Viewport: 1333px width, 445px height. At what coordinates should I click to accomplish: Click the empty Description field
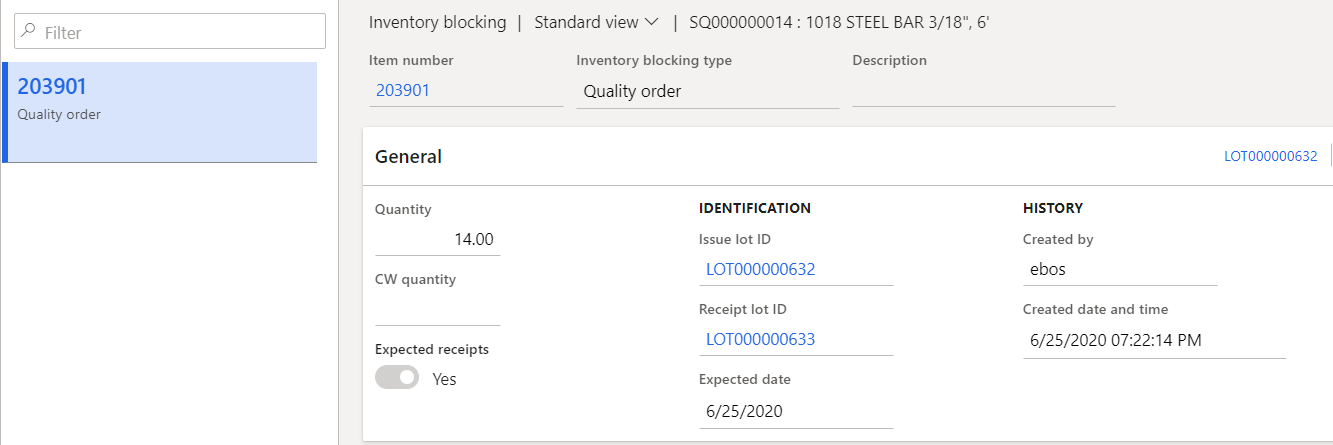tap(982, 91)
